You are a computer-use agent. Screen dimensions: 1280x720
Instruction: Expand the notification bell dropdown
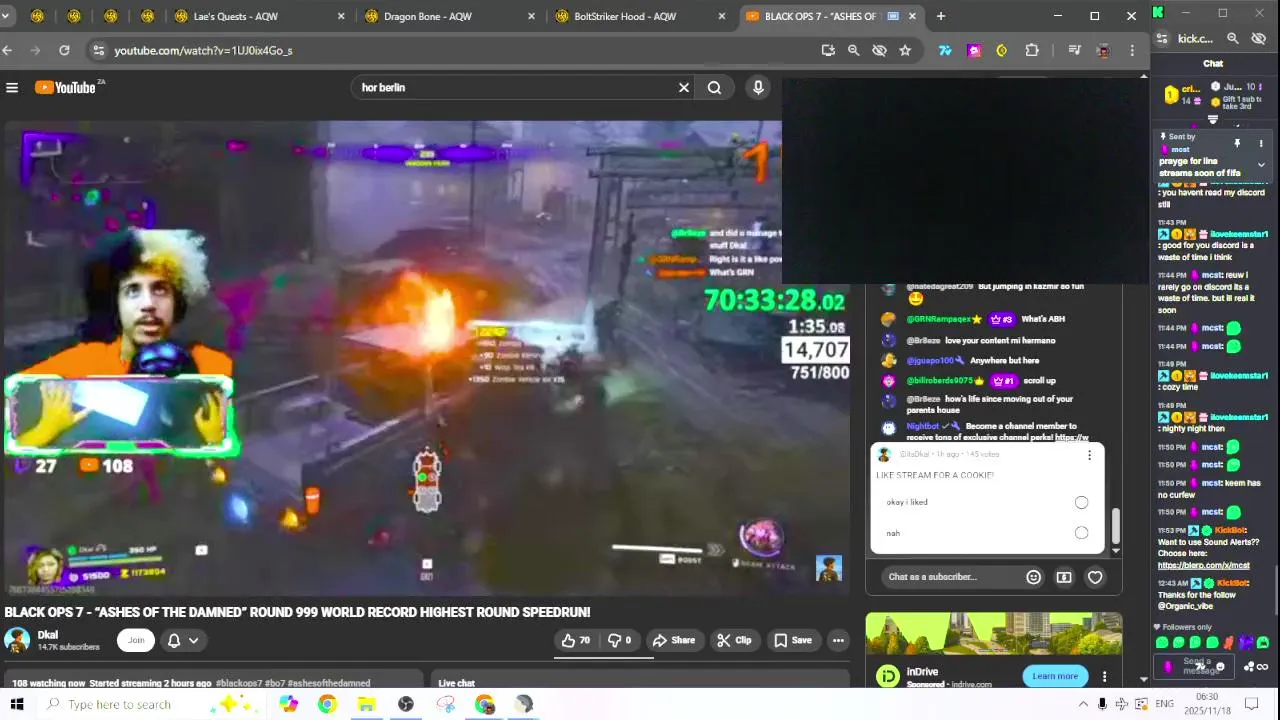183,640
